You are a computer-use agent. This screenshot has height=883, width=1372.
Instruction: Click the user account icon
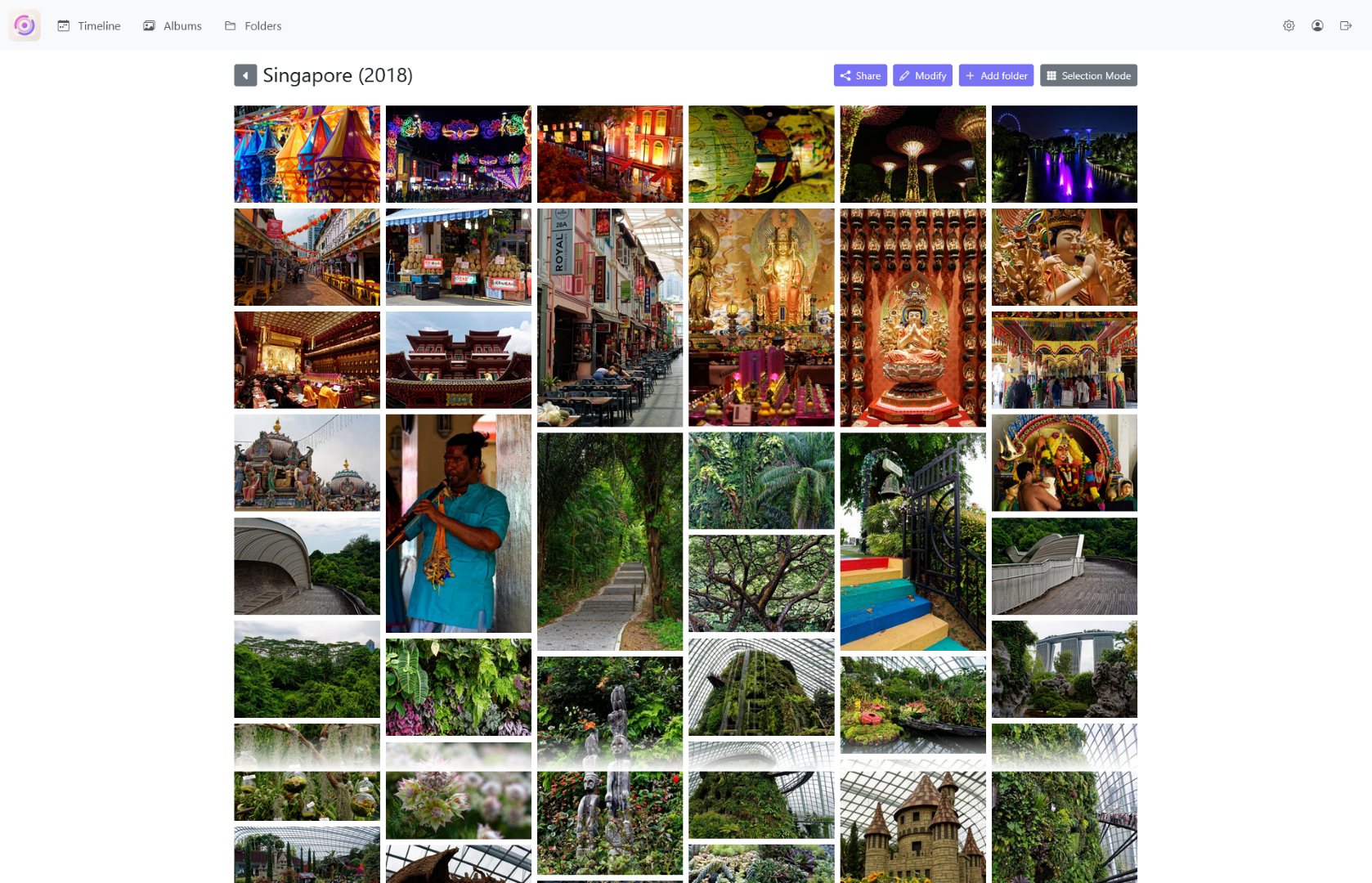click(x=1317, y=25)
